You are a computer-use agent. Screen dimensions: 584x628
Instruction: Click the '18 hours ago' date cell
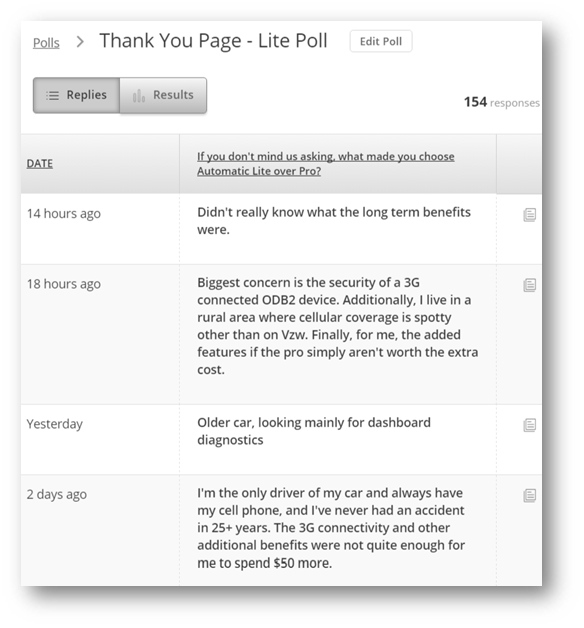click(64, 284)
